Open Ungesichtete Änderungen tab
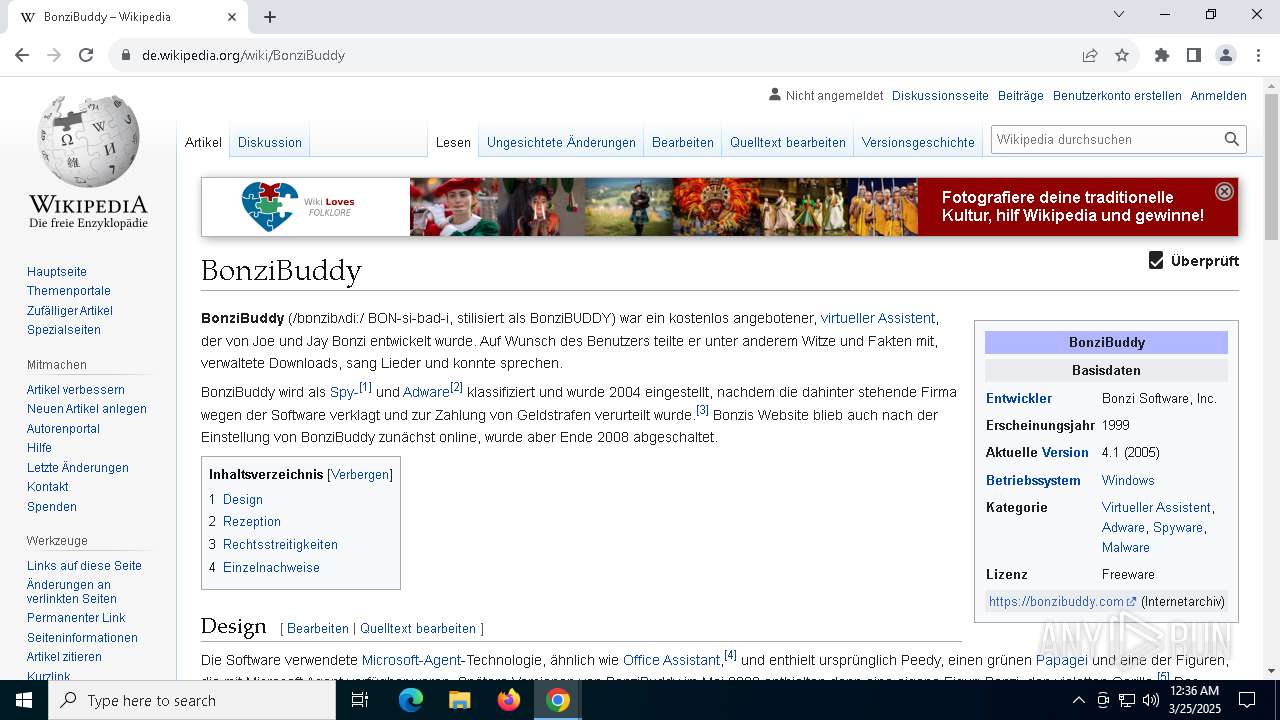 pos(561,142)
